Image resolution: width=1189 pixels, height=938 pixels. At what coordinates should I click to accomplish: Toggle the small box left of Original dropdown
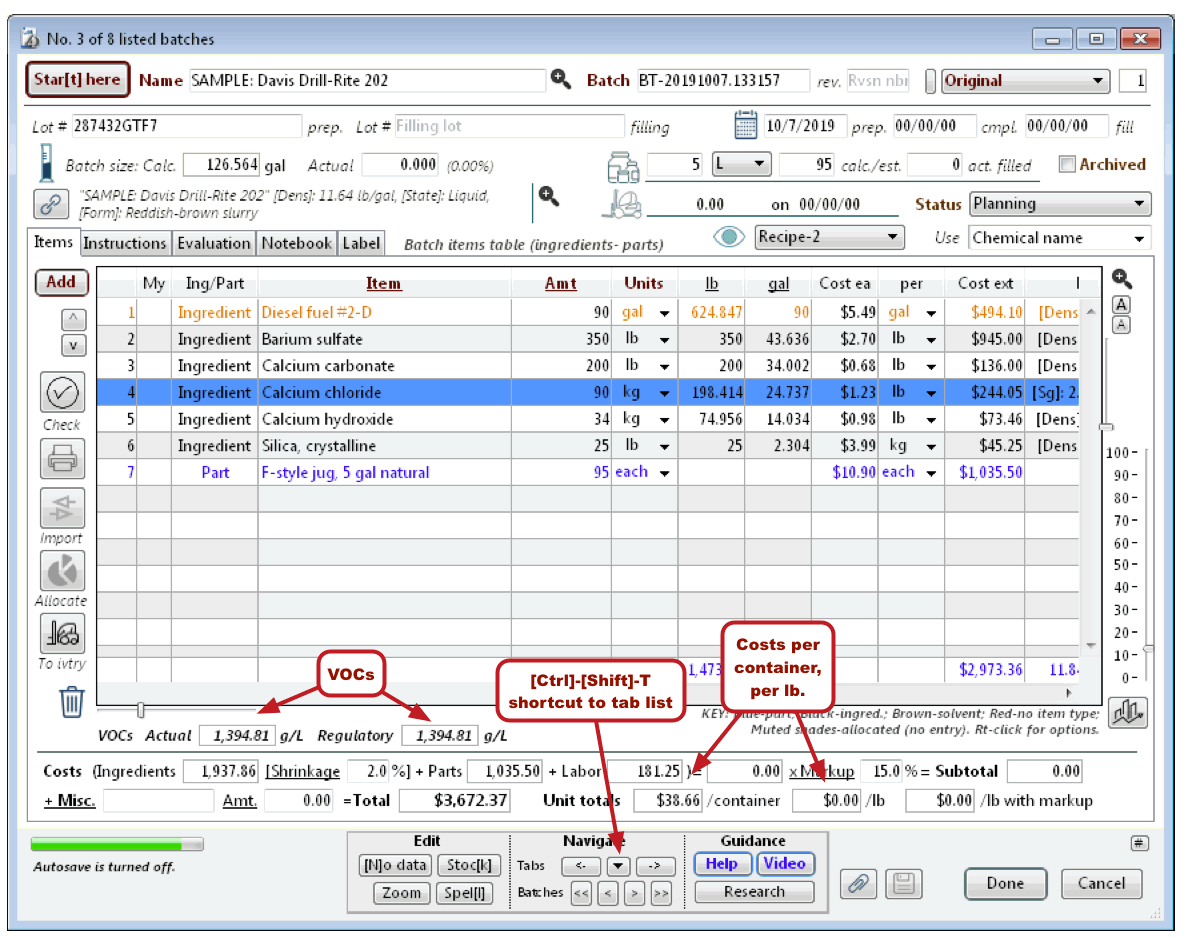pos(930,81)
